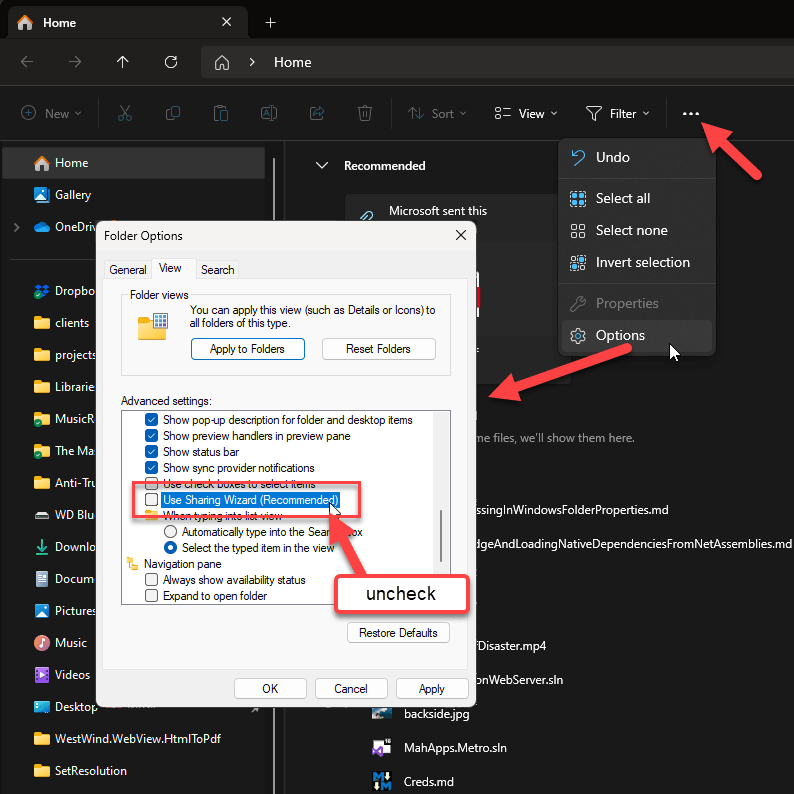Go forward with the right arrow
The width and height of the screenshot is (794, 794).
click(x=75, y=62)
